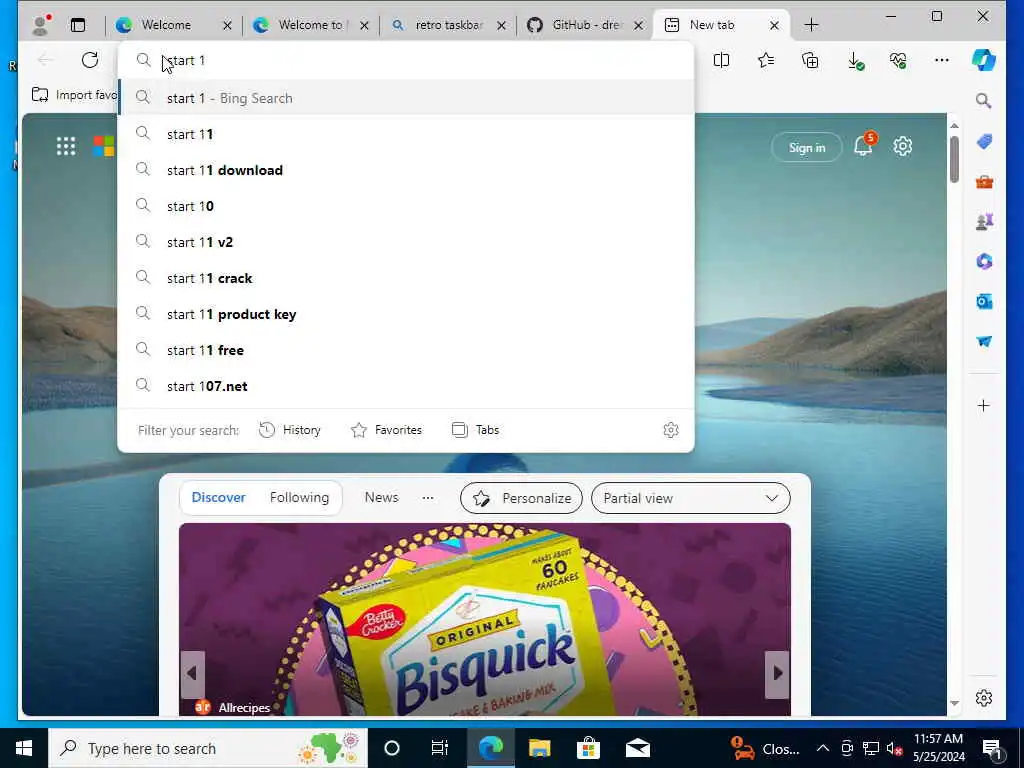
Task: Open the Copilot icon
Action: [984, 60]
